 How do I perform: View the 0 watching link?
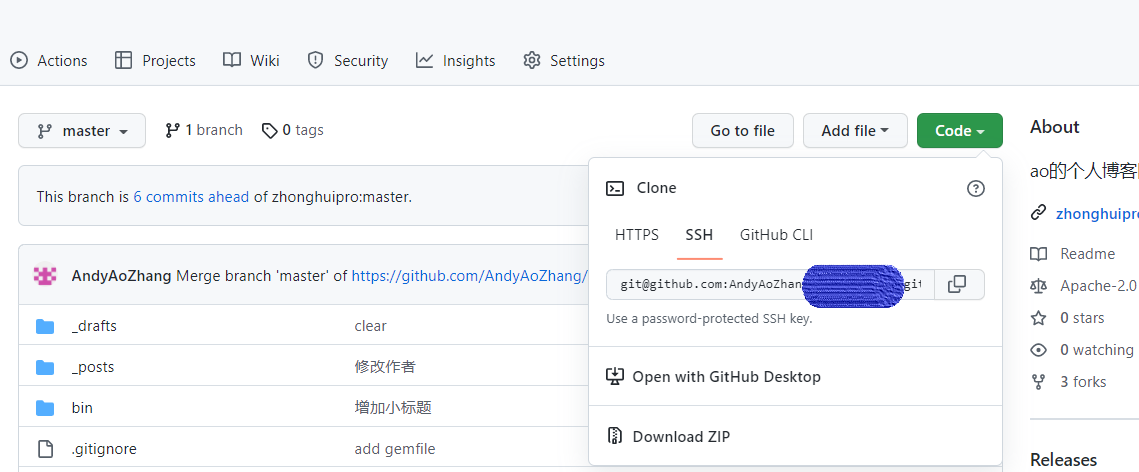point(1097,350)
